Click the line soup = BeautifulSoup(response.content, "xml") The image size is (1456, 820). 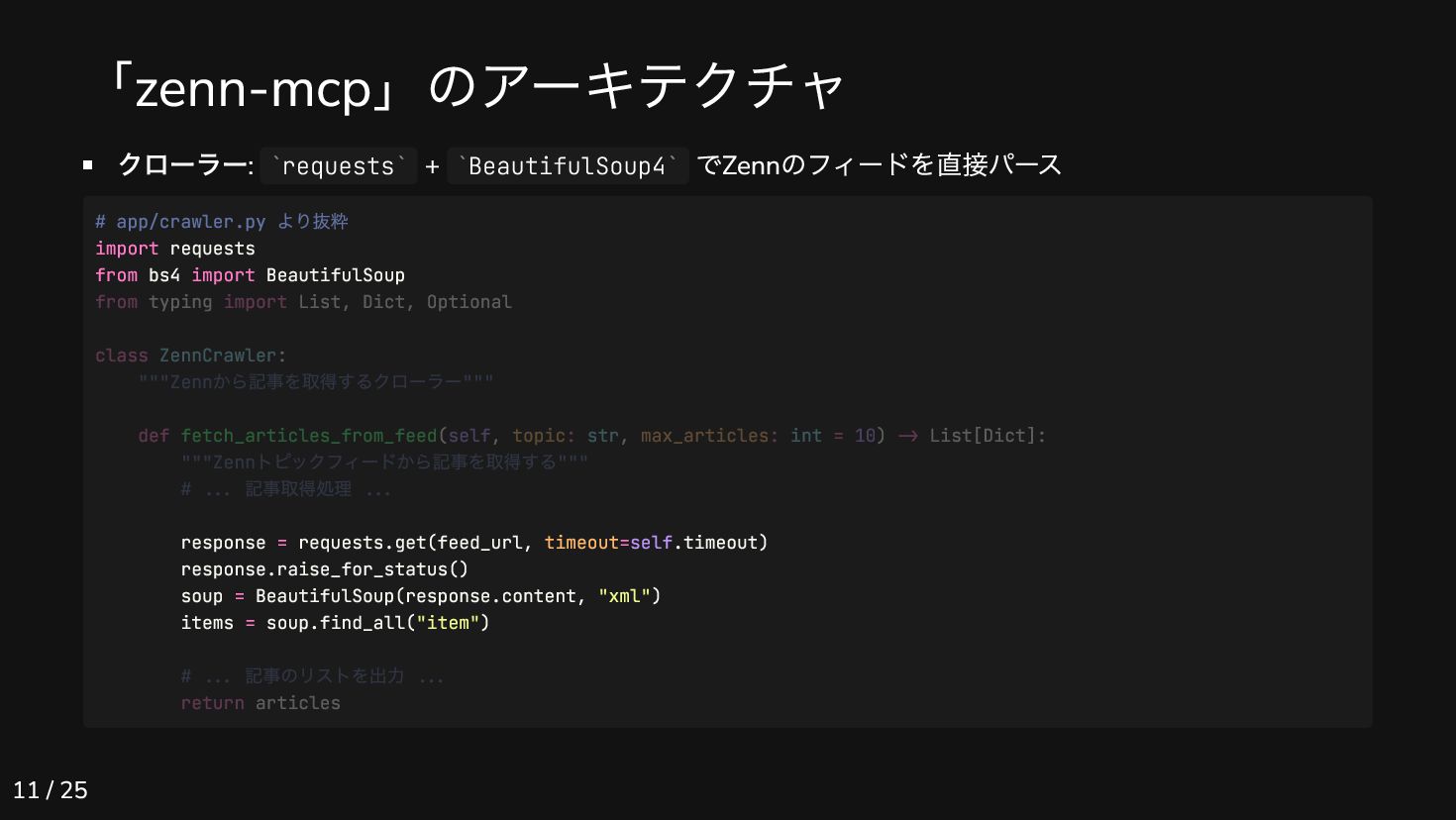(x=421, y=596)
